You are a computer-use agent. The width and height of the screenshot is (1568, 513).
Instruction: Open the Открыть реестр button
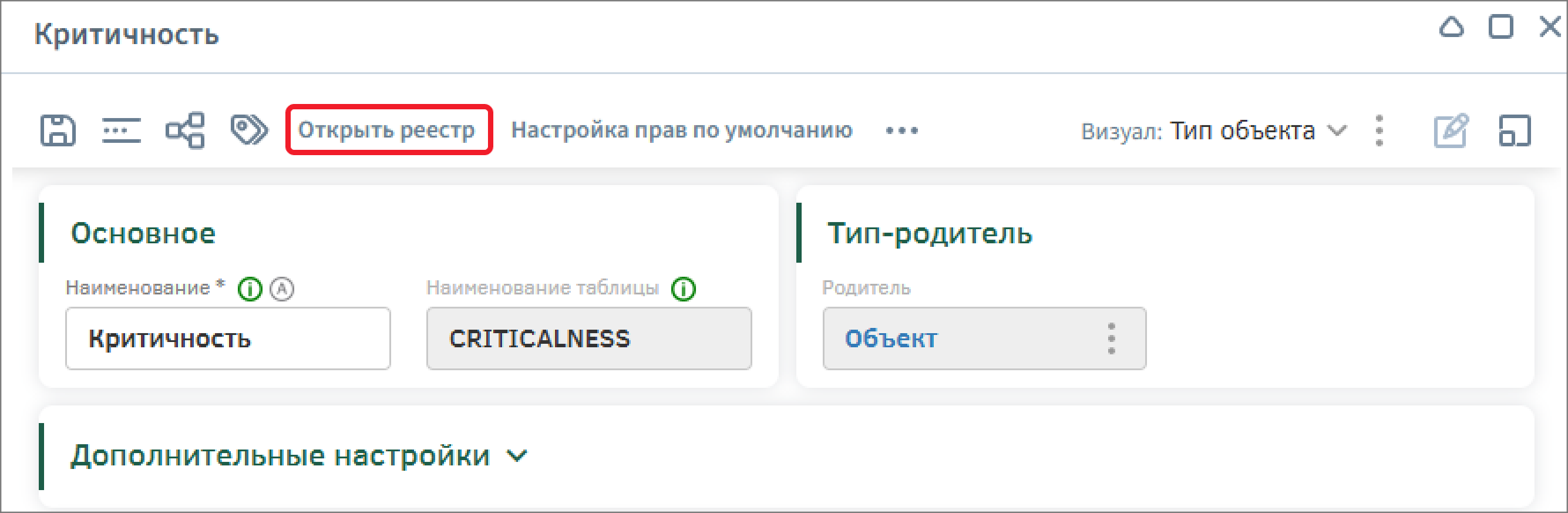tap(388, 130)
